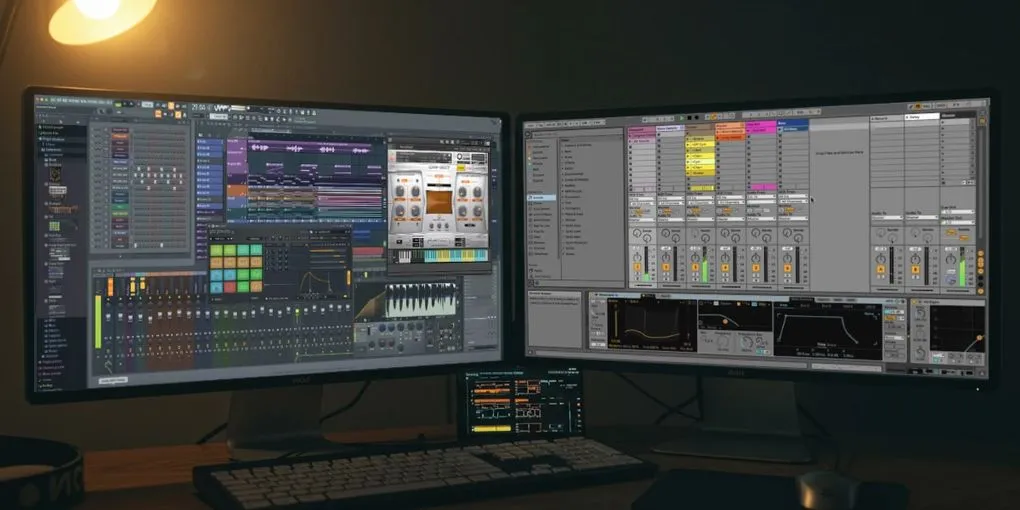
Task: Toggle the second Ableton track's activator button
Action: click(665, 267)
